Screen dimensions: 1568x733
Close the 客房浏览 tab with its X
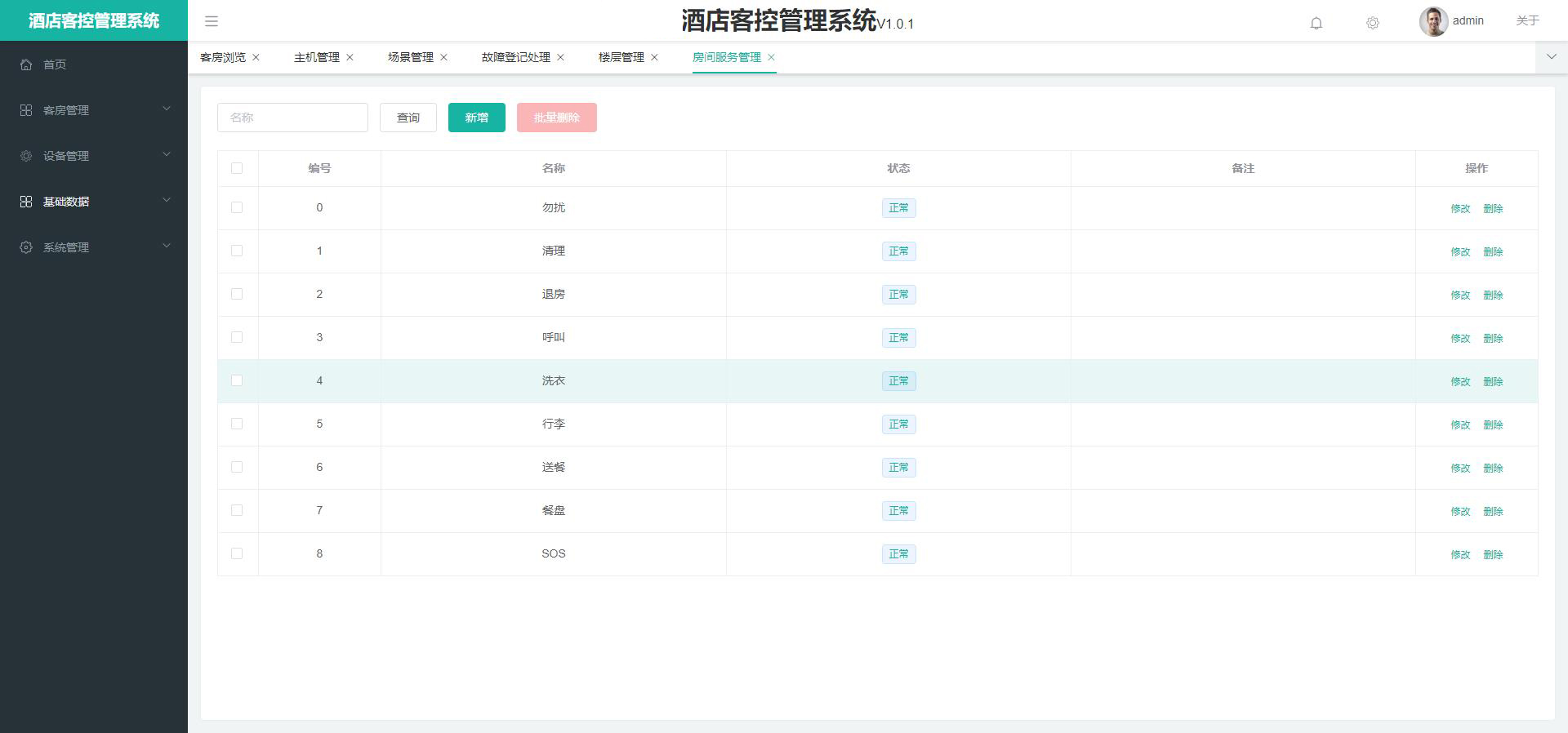click(x=256, y=57)
